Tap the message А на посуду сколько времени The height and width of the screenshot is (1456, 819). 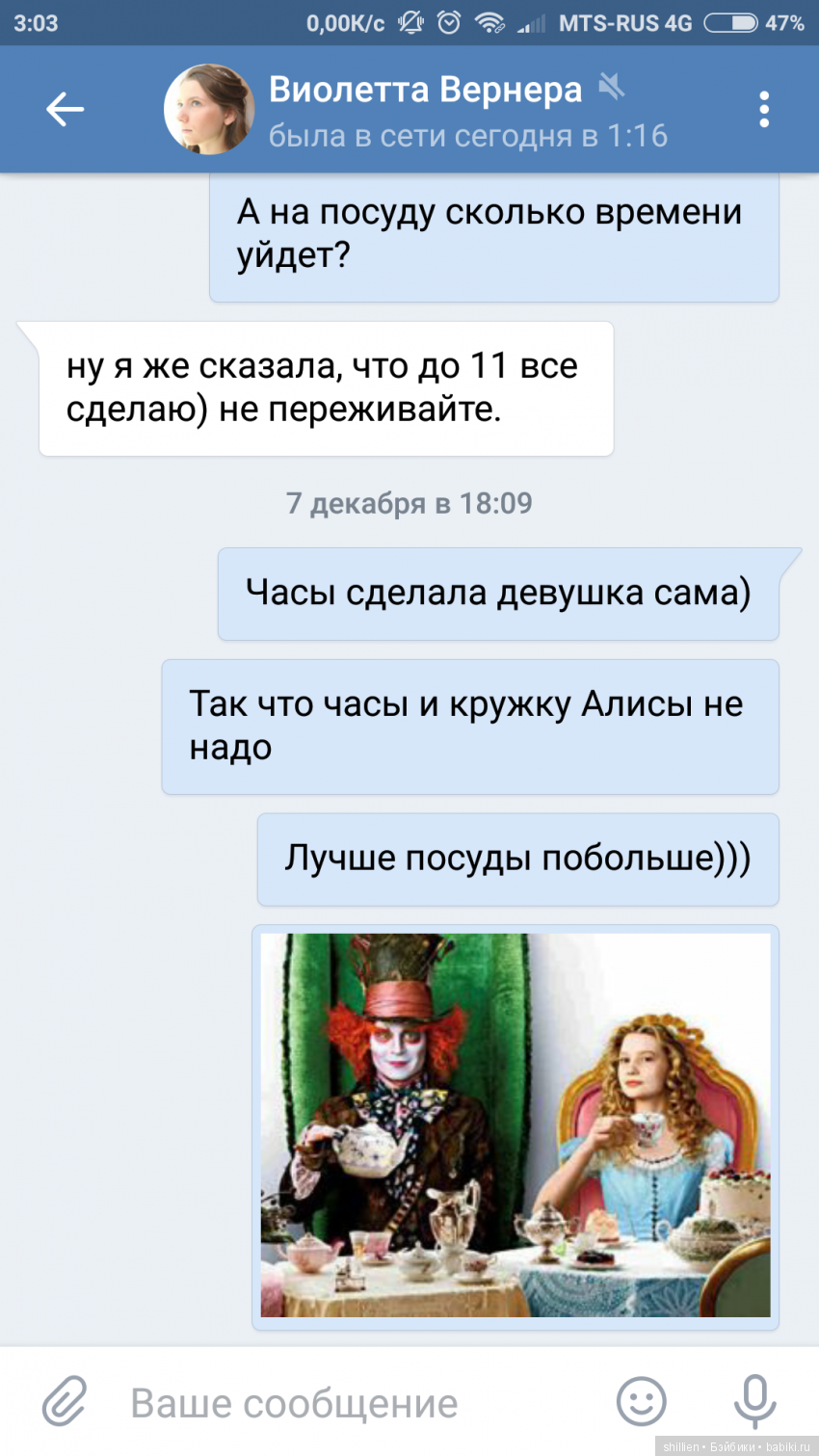[x=494, y=237]
